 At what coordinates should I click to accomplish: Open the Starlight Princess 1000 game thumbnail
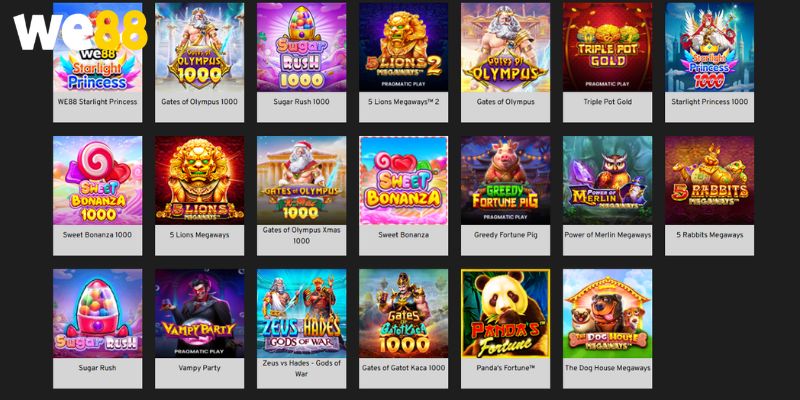click(x=710, y=47)
